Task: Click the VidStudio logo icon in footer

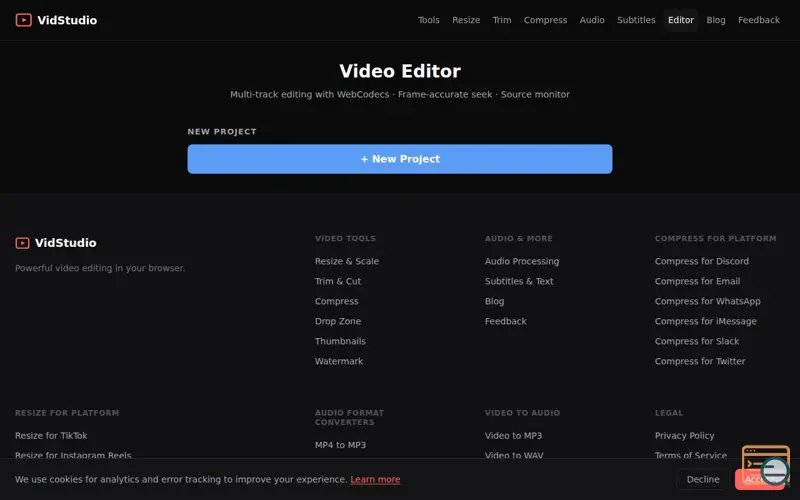Action: click(x=22, y=243)
